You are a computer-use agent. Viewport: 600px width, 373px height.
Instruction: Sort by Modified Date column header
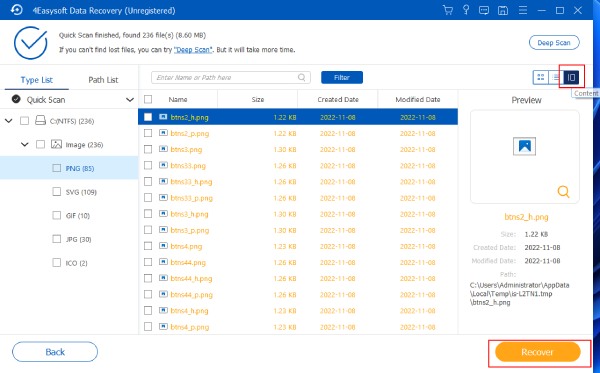click(x=418, y=99)
